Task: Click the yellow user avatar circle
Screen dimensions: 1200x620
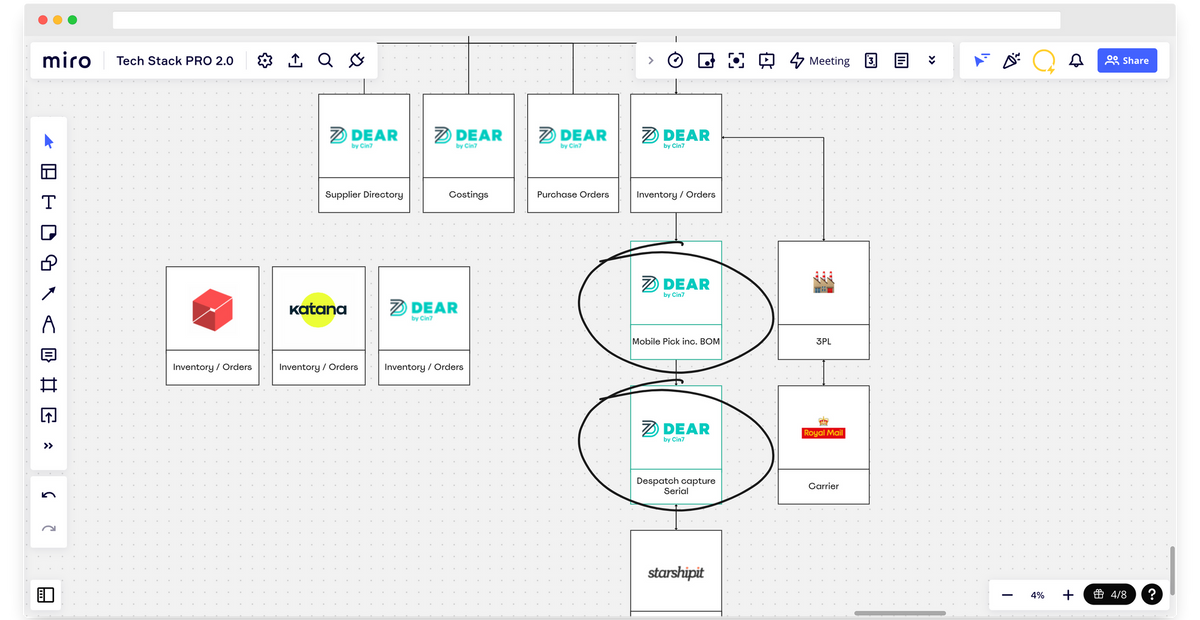Action: click(x=1044, y=61)
